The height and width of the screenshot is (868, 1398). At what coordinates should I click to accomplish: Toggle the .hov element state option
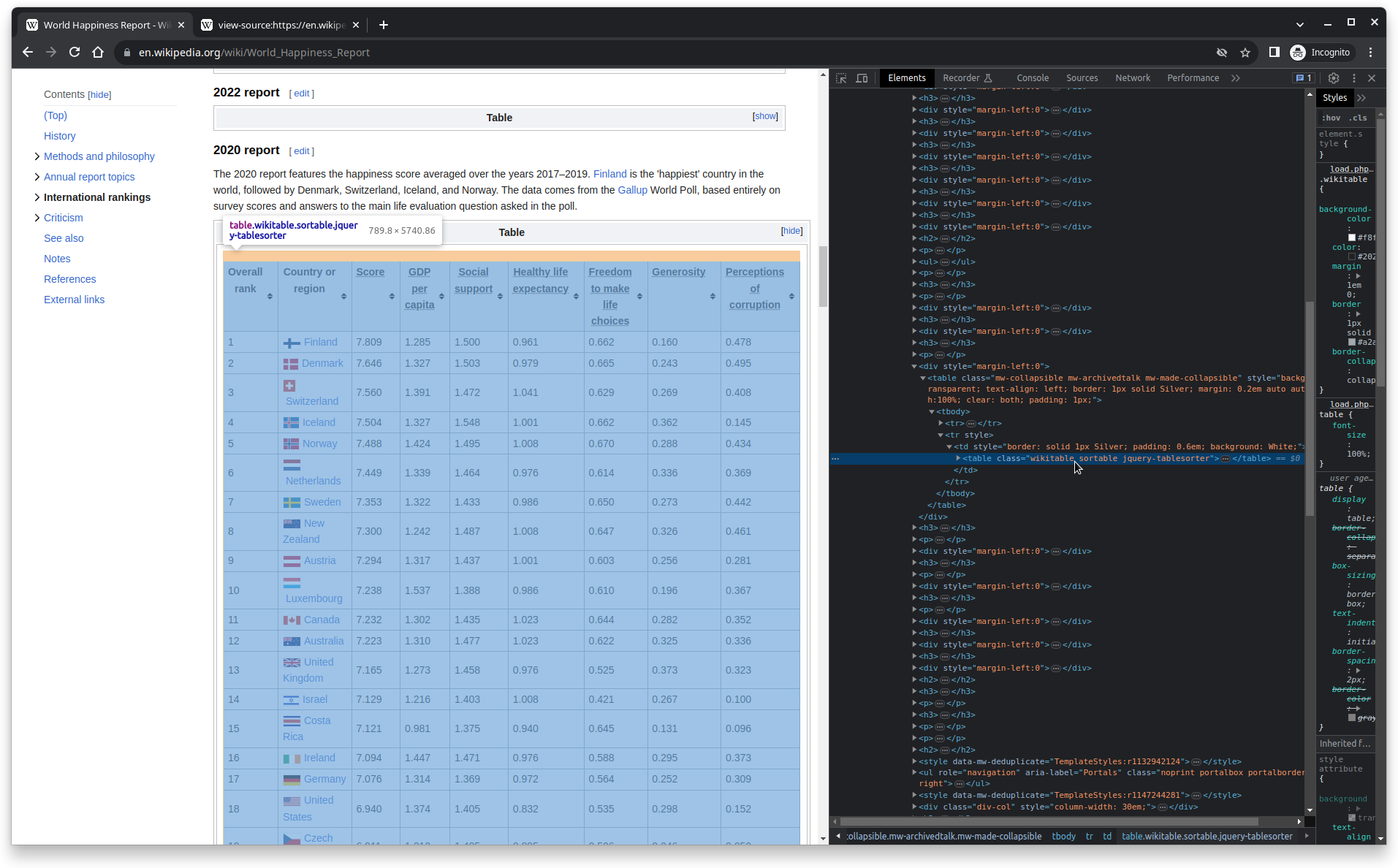(x=1331, y=118)
